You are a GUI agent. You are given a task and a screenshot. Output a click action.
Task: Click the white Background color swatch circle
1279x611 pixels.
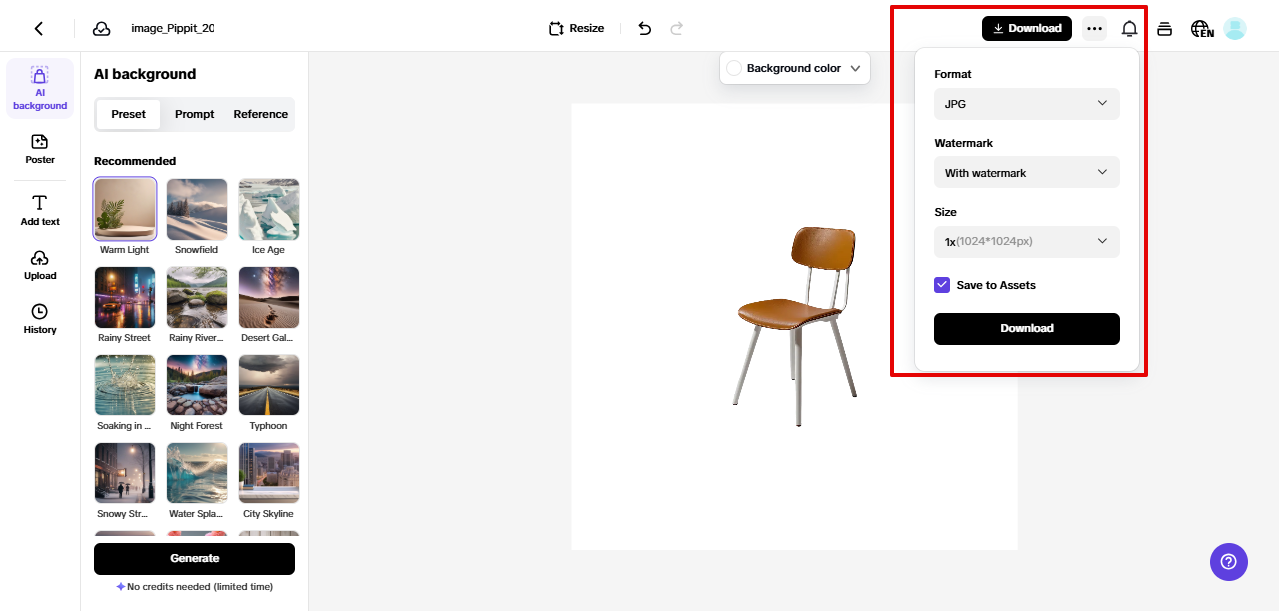tap(734, 68)
